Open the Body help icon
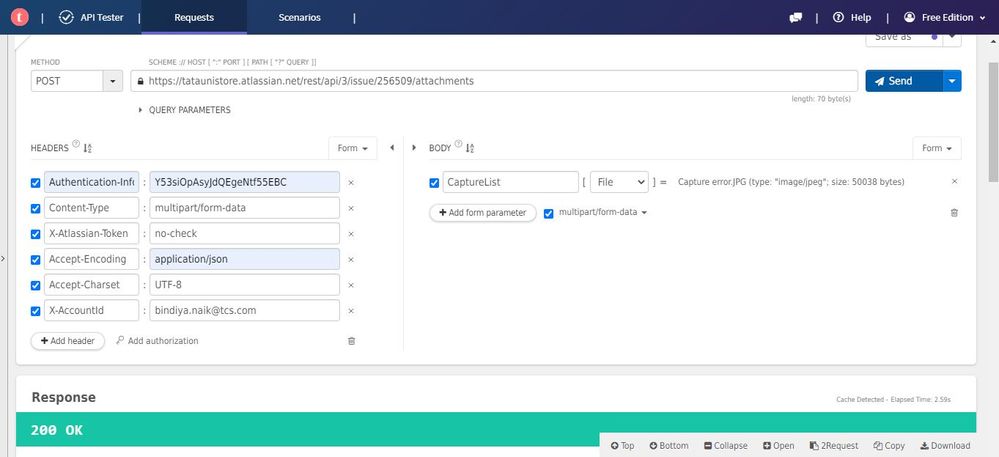This screenshot has height=457, width=999. 458,144
